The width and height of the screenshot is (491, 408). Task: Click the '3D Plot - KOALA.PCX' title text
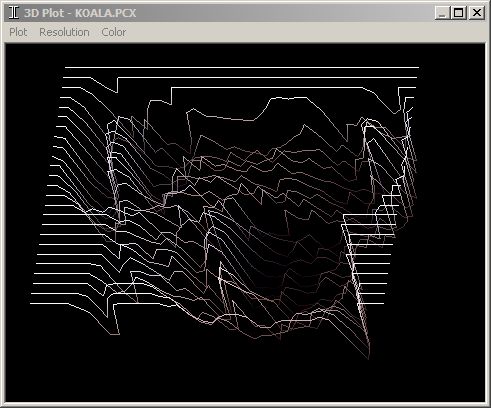pyautogui.click(x=80, y=13)
